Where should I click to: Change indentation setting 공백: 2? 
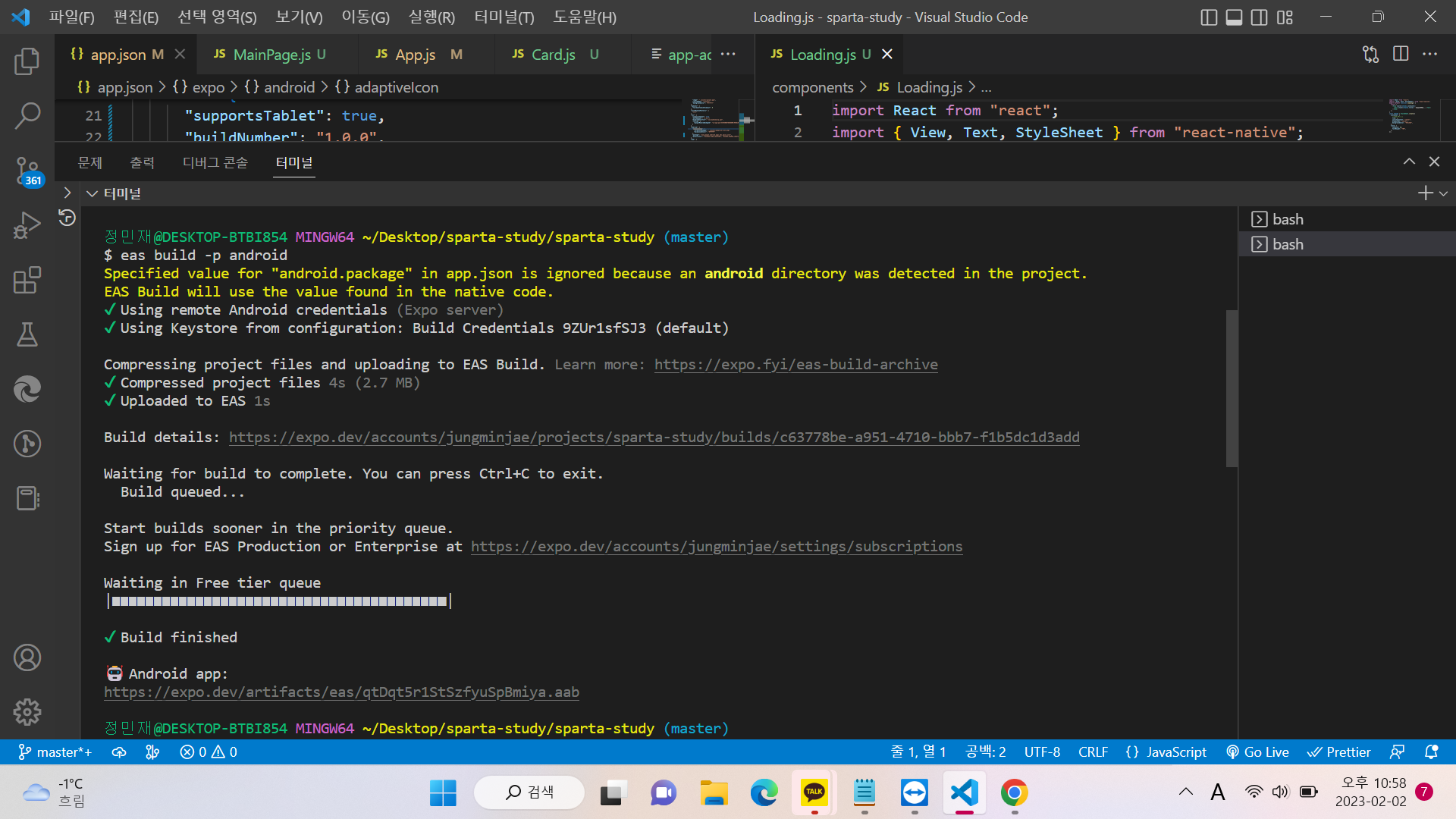tap(985, 752)
